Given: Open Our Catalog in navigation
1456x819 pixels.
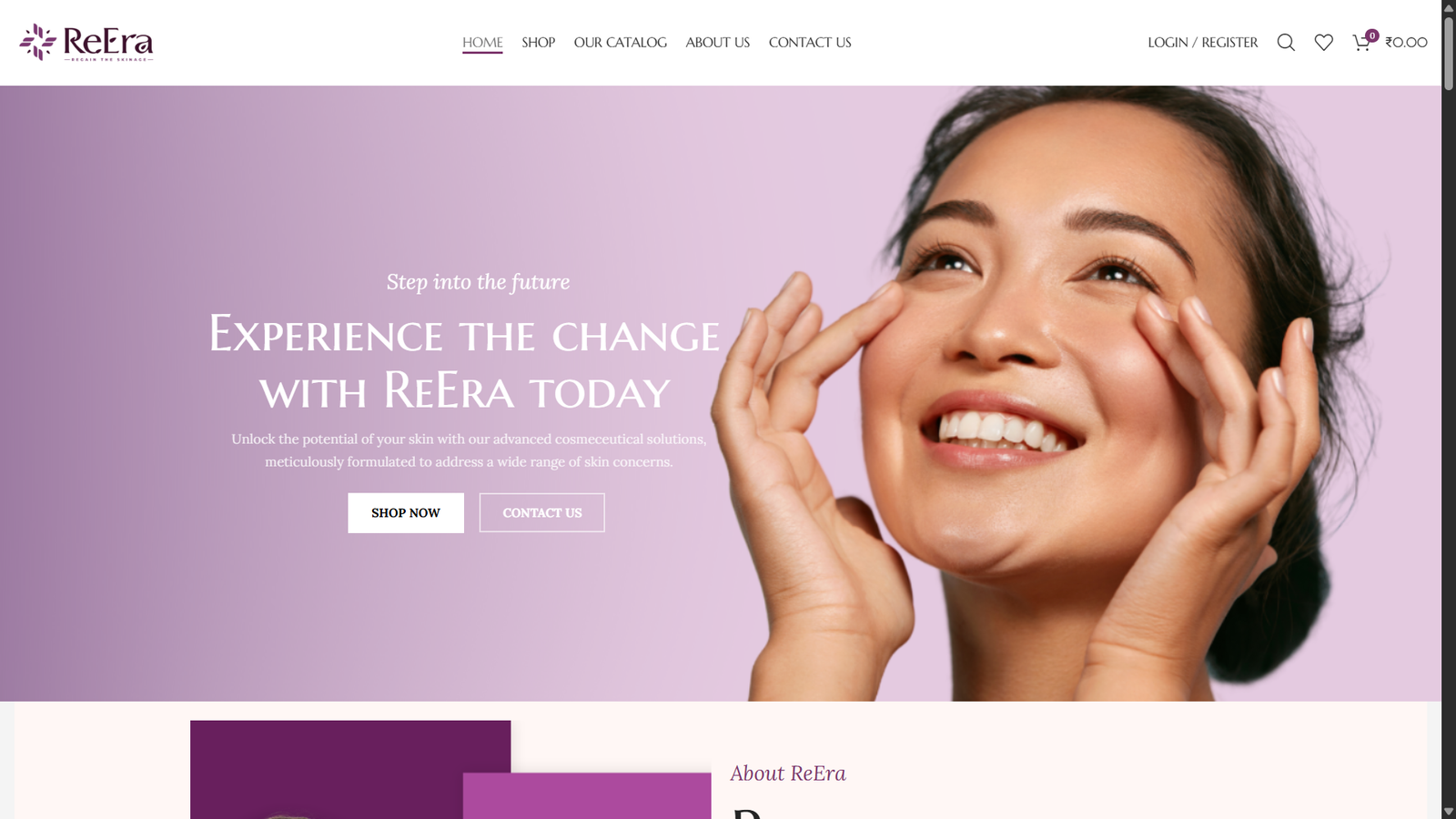Looking at the screenshot, I should click(621, 43).
